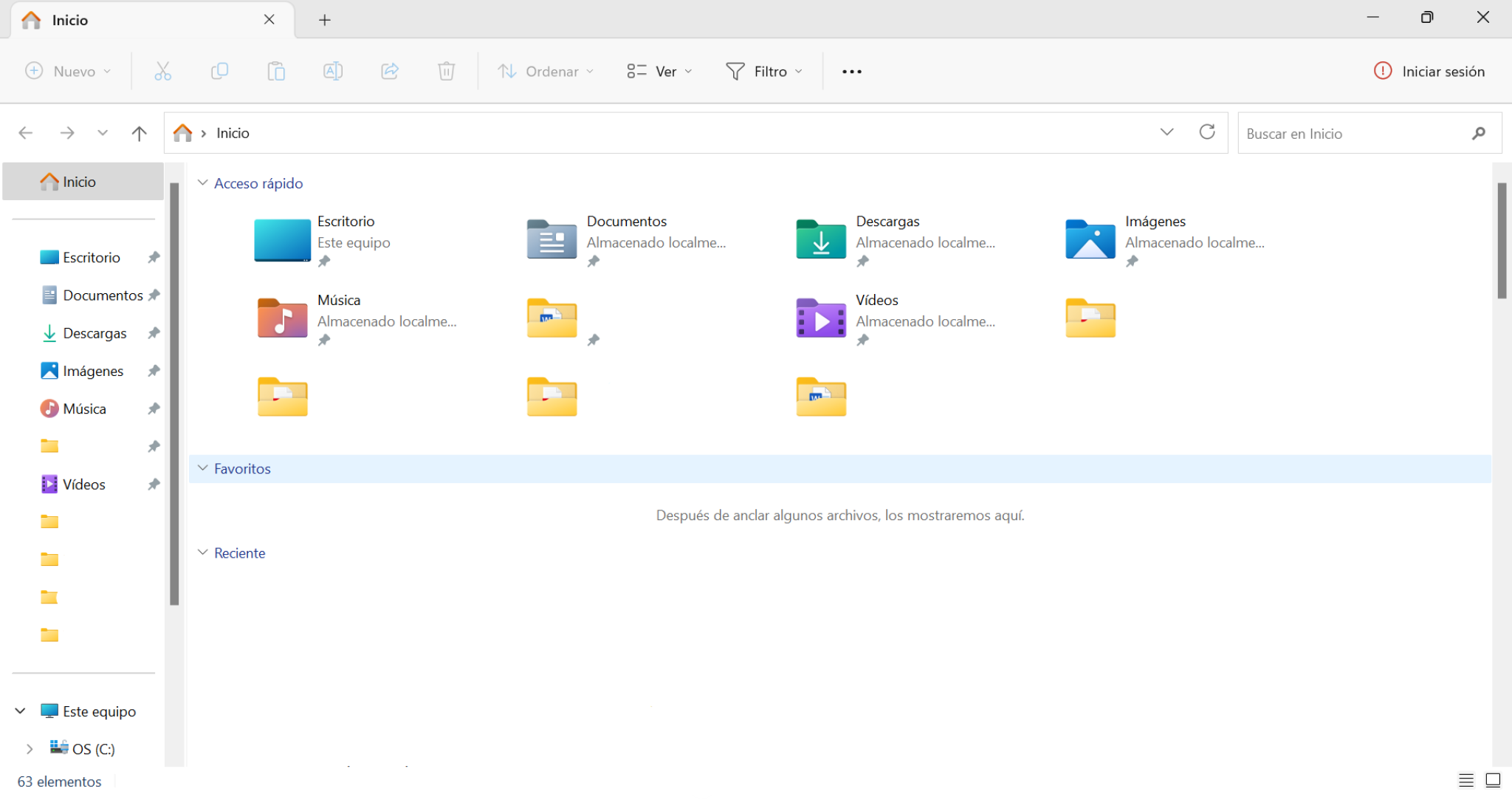Unpin Imágenes in the navigation pane
Image resolution: width=1512 pixels, height=800 pixels.
pos(153,370)
